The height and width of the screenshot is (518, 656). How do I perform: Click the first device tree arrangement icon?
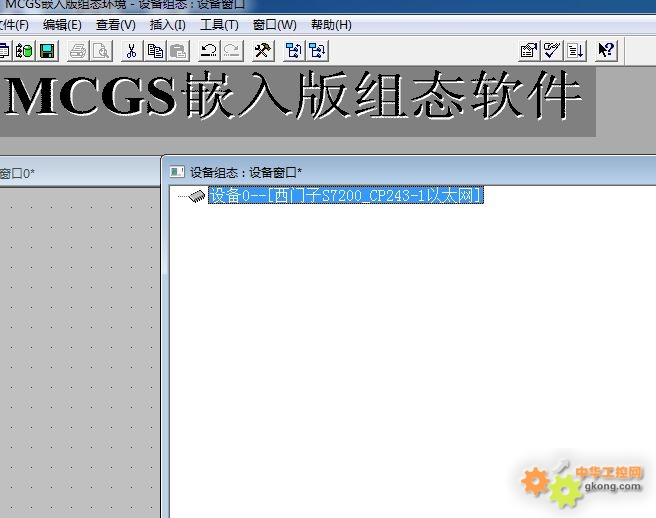tap(293, 51)
